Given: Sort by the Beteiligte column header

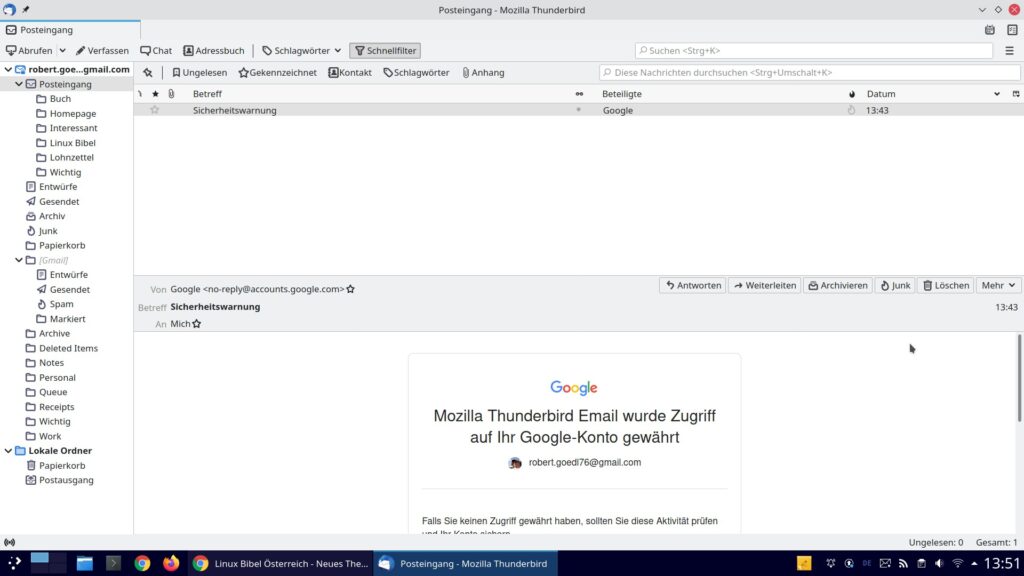Looking at the screenshot, I should (x=722, y=94).
